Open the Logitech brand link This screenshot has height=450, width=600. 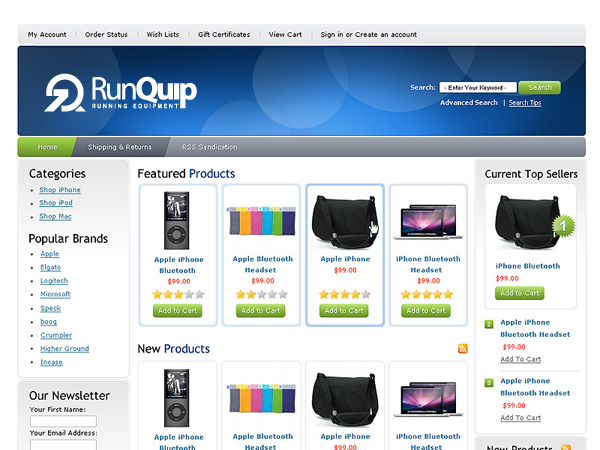click(54, 280)
